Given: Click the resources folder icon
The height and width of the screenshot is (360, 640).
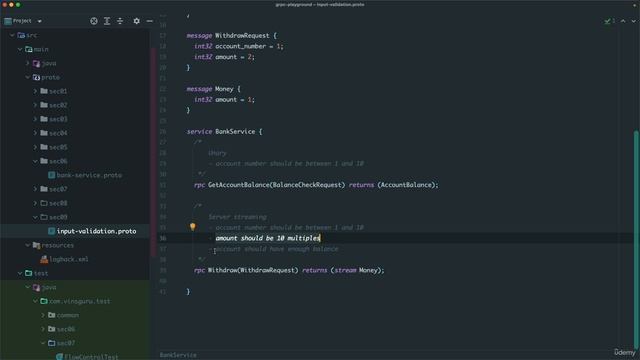Looking at the screenshot, I should click(36, 245).
